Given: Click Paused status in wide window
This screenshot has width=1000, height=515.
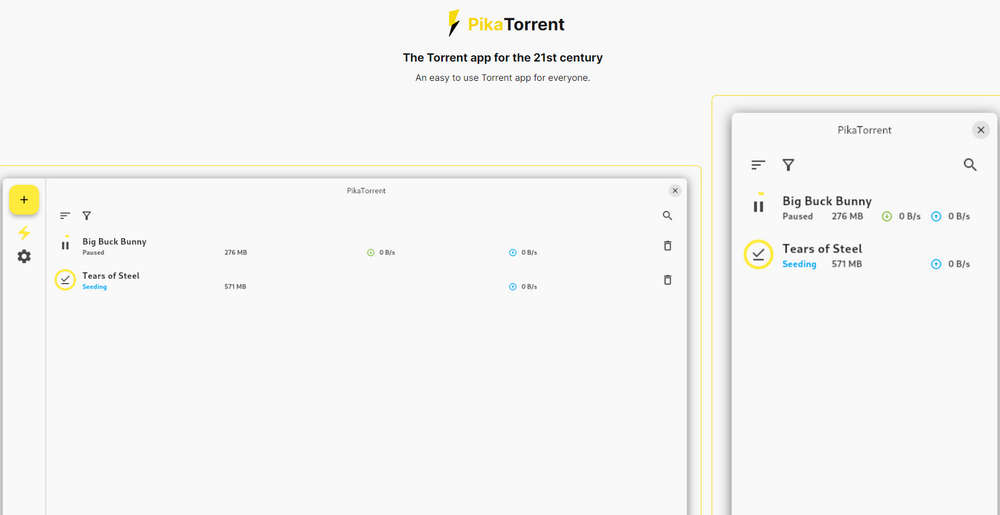Looking at the screenshot, I should [93, 252].
